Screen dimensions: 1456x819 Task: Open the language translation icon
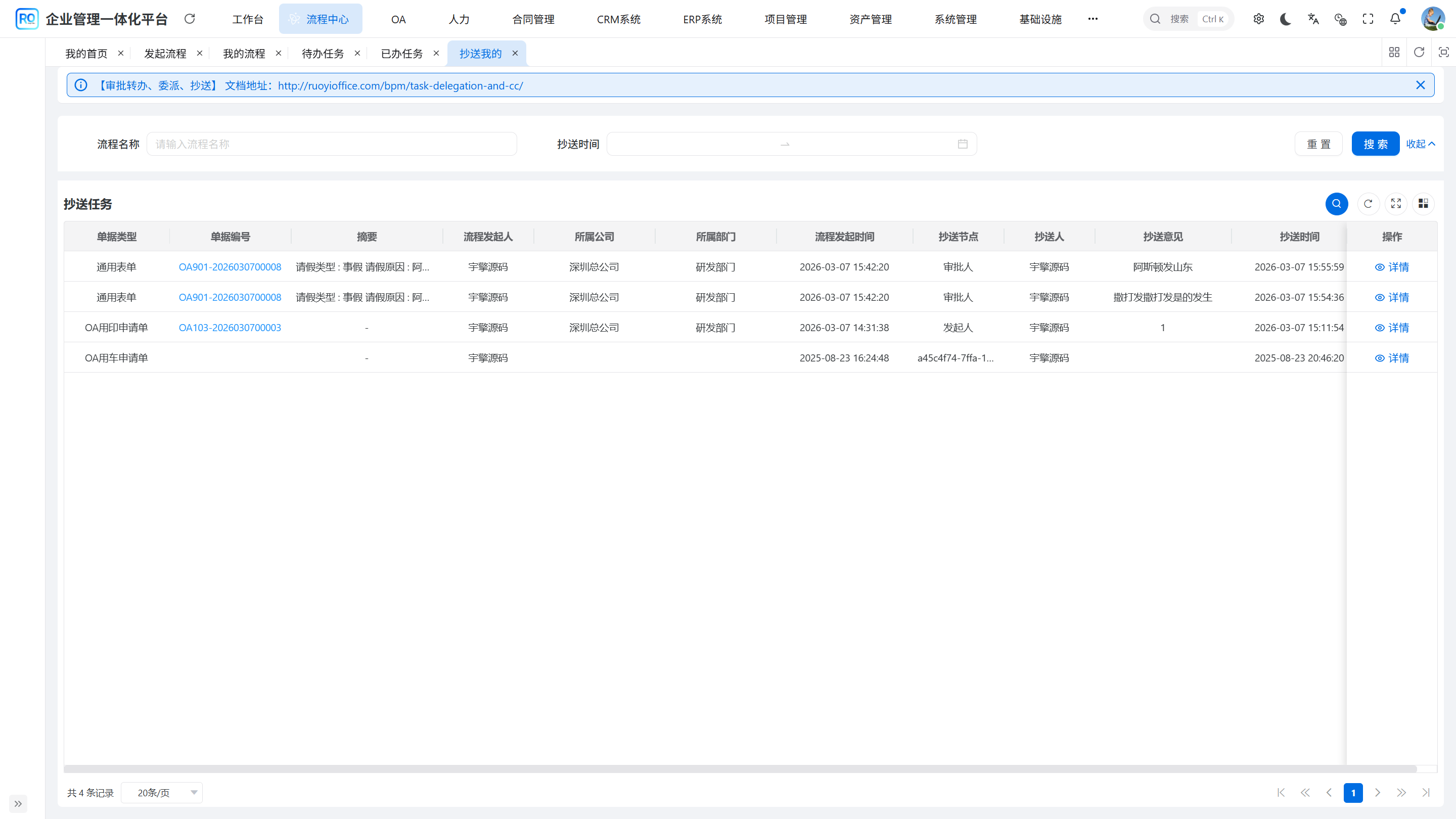(1313, 19)
